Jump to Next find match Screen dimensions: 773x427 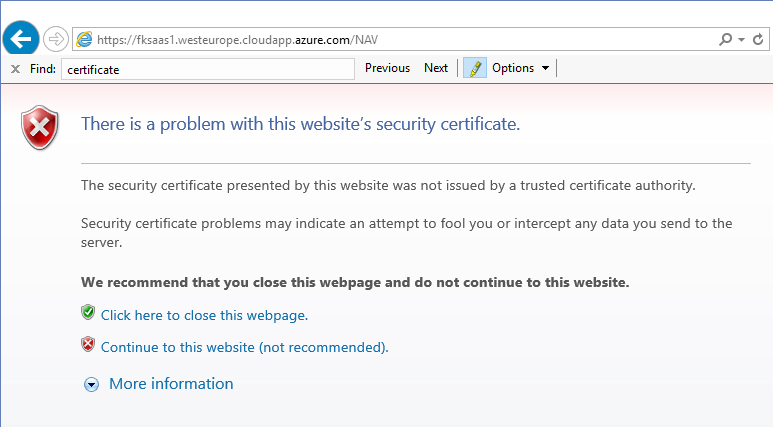click(x=436, y=68)
